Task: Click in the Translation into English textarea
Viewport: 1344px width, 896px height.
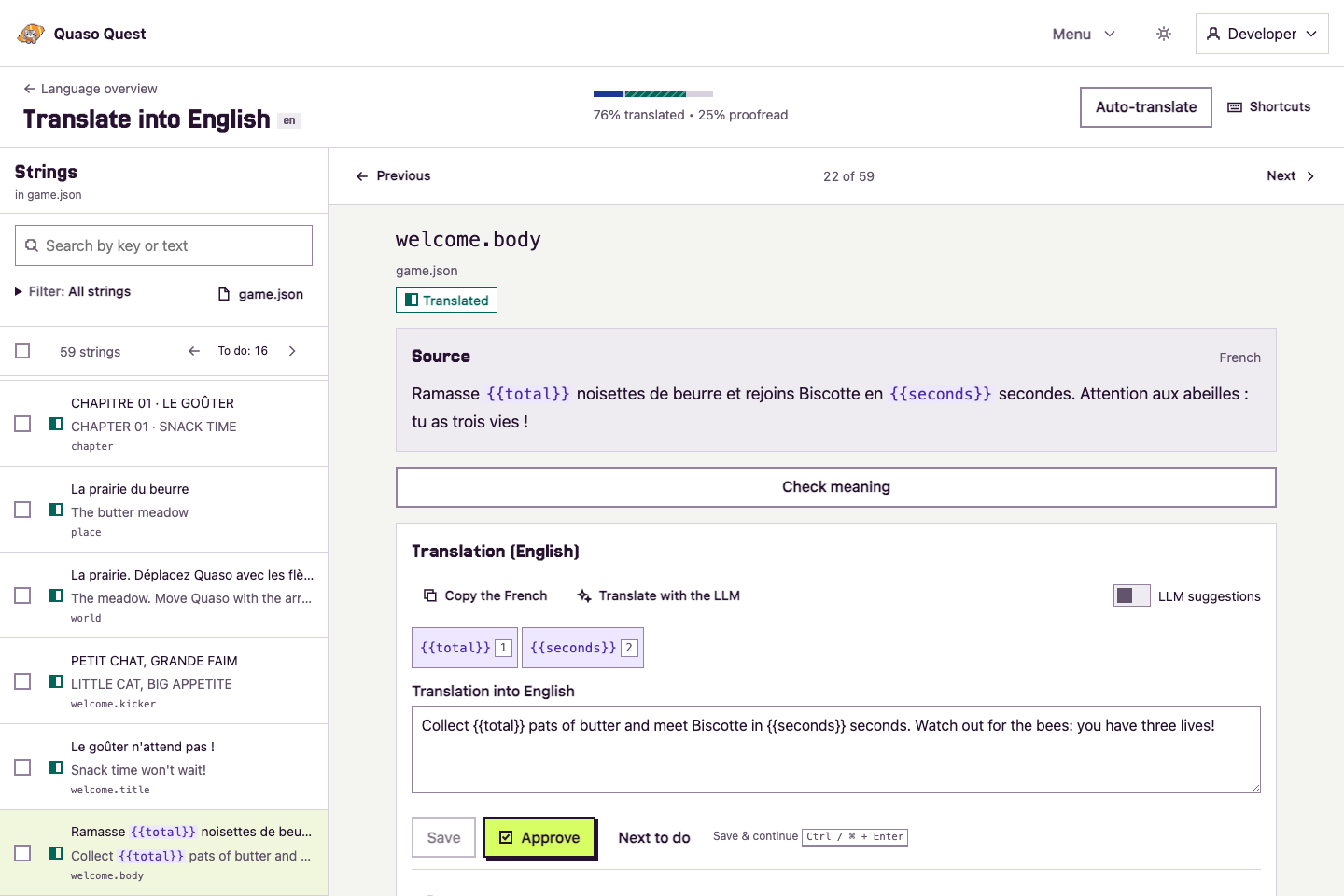Action: [x=836, y=749]
